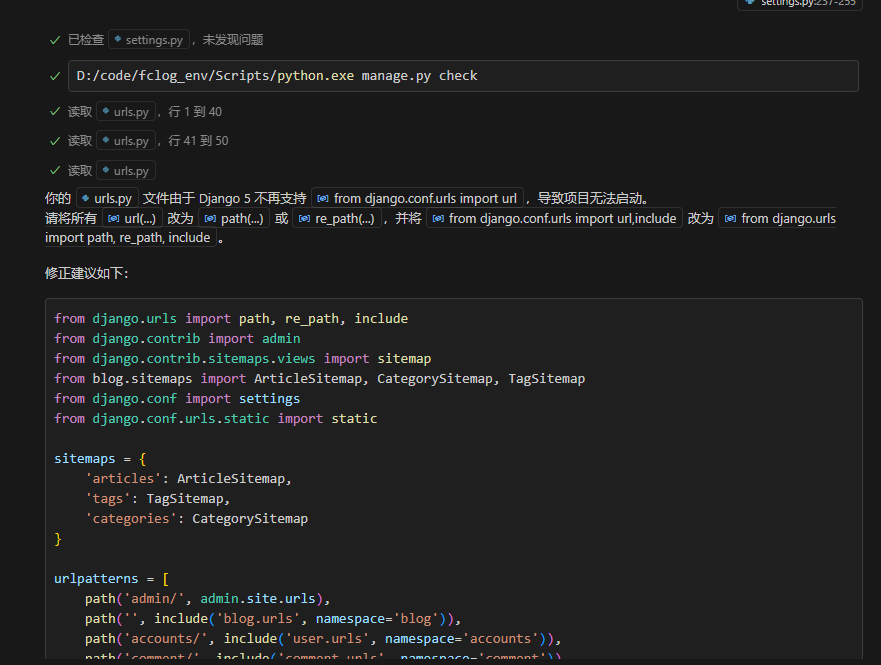This screenshot has width=881, height=665.
Task: Click checkmark icon for urls.py 行 41 到 50
Action: (x=55, y=141)
